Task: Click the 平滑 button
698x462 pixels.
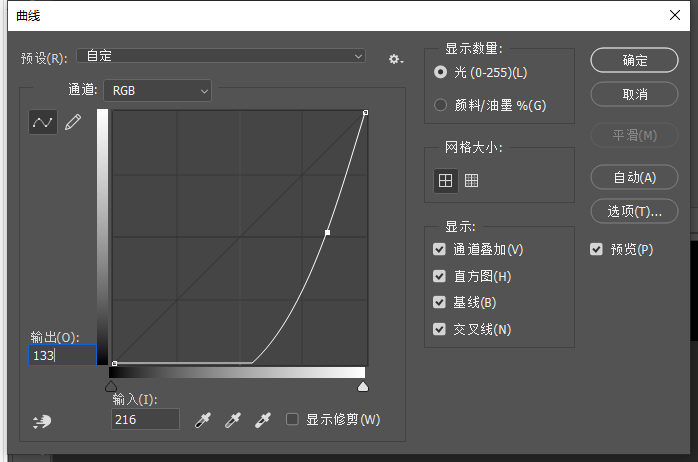Action: click(634, 135)
